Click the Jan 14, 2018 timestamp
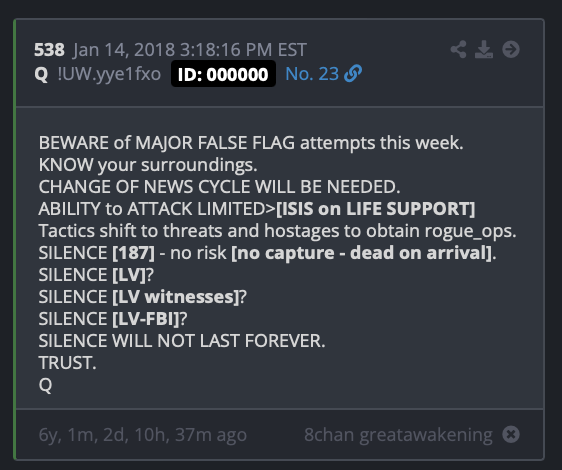This screenshot has height=470, width=562. pos(190,49)
